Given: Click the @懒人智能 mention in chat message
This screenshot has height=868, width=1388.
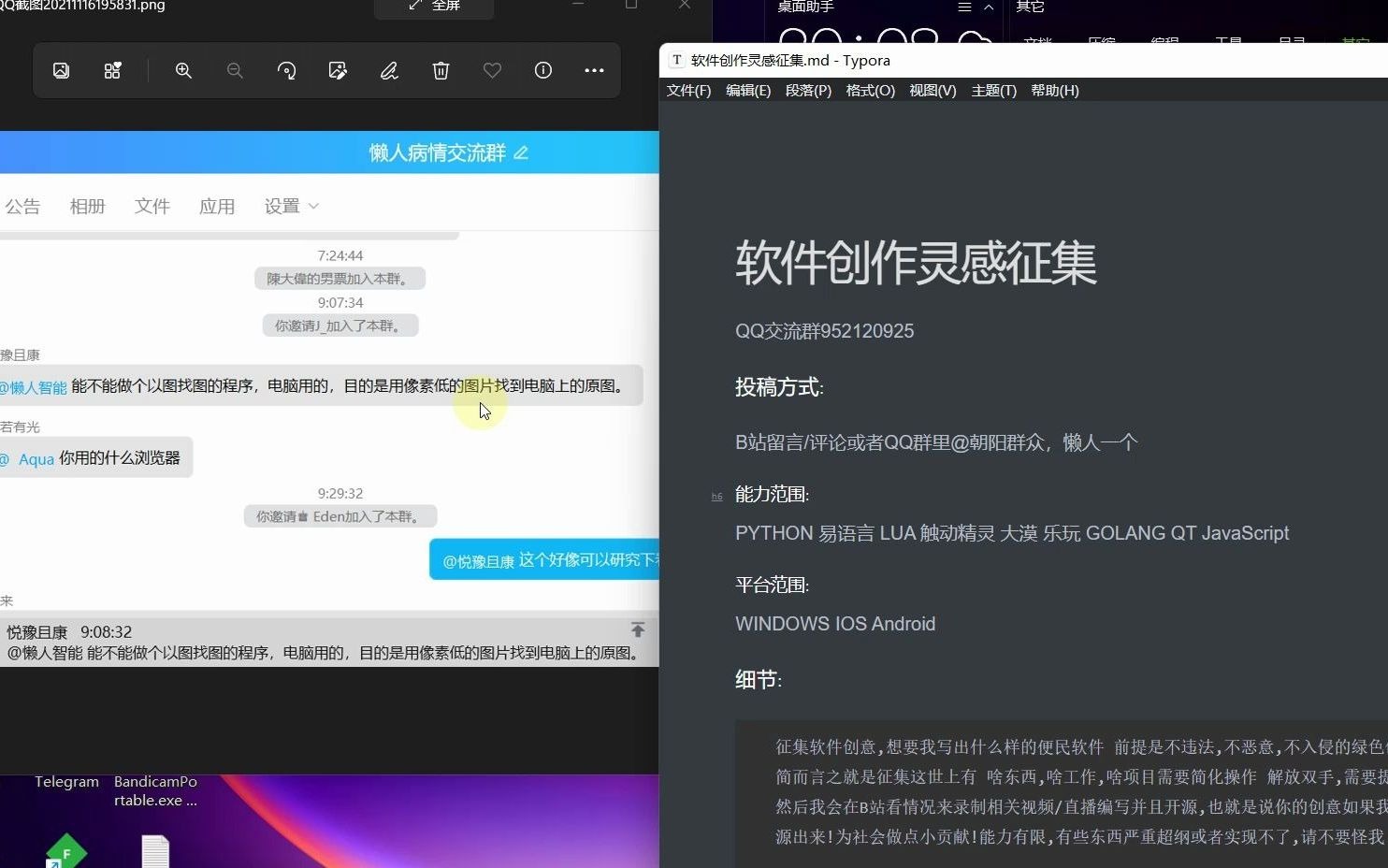Looking at the screenshot, I should [x=34, y=387].
